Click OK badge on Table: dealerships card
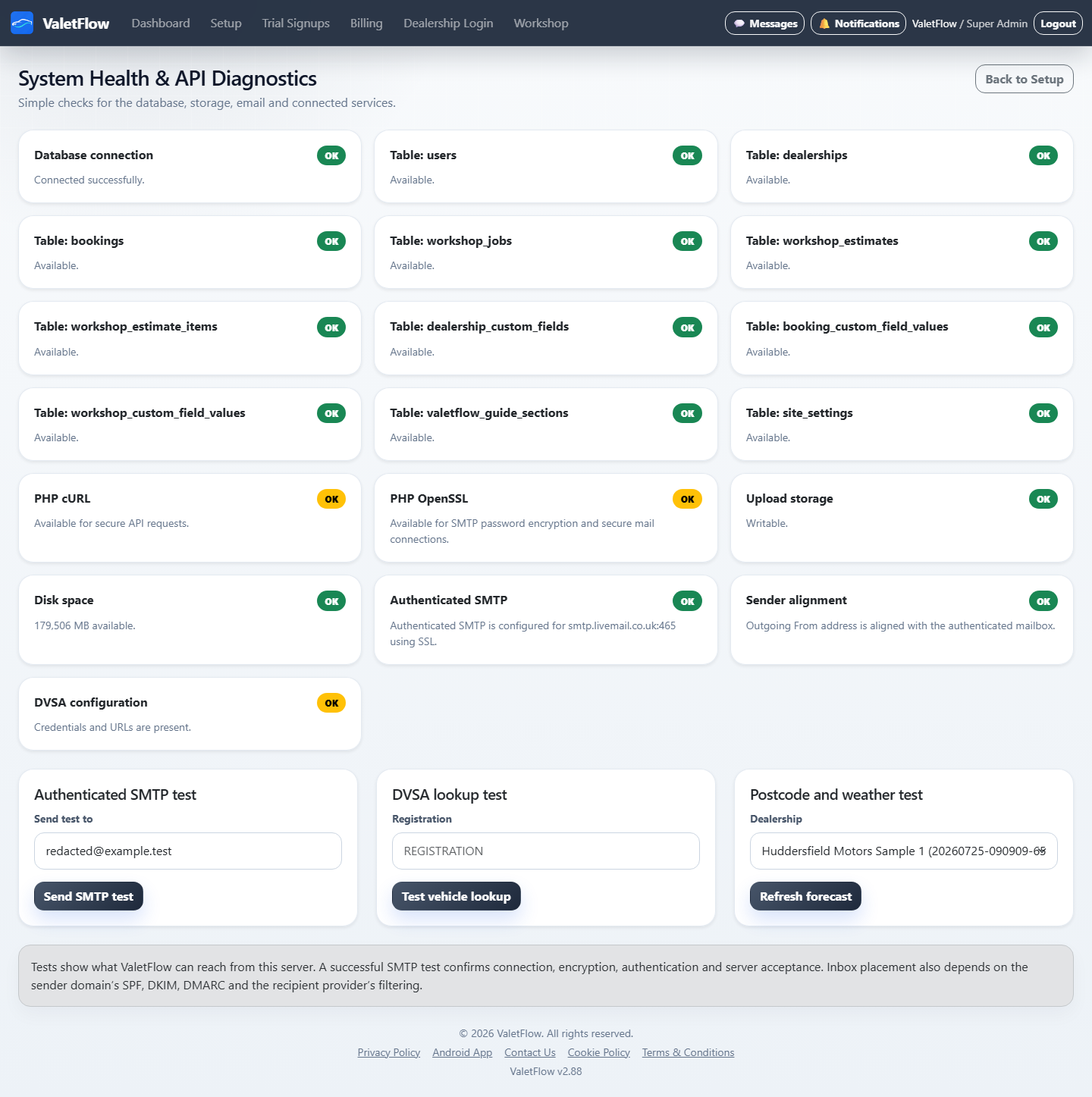The height and width of the screenshot is (1097, 1092). pyautogui.click(x=1043, y=155)
